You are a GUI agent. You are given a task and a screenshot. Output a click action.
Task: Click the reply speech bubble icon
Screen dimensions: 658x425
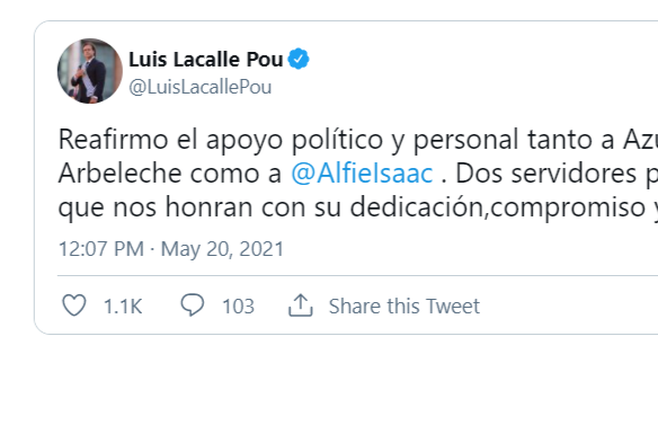coord(192,305)
